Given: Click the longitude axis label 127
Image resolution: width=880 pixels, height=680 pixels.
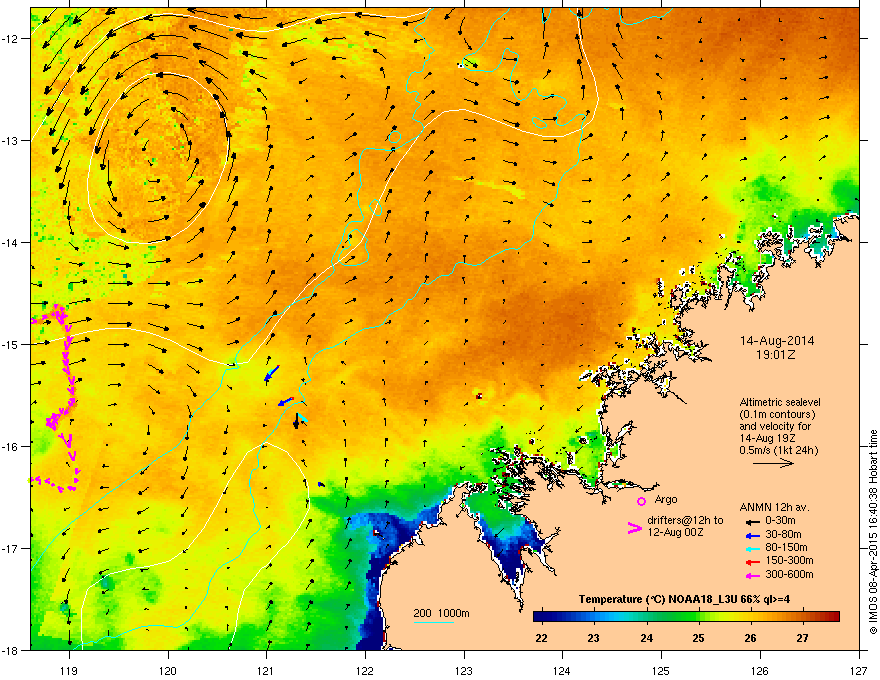Looking at the screenshot, I should click(x=859, y=670).
